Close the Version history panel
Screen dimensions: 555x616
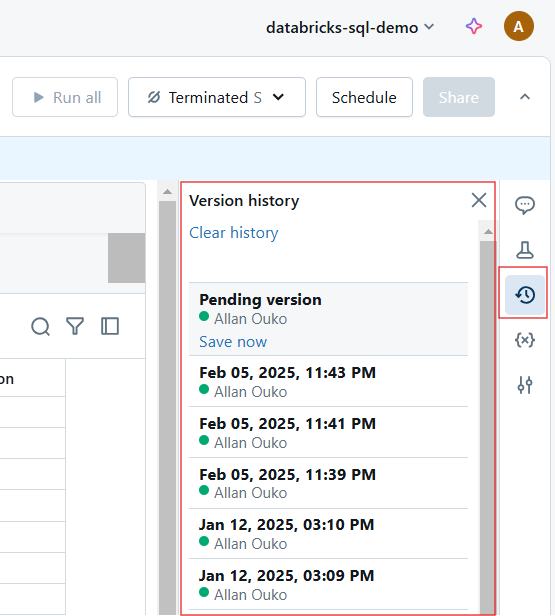pos(479,200)
